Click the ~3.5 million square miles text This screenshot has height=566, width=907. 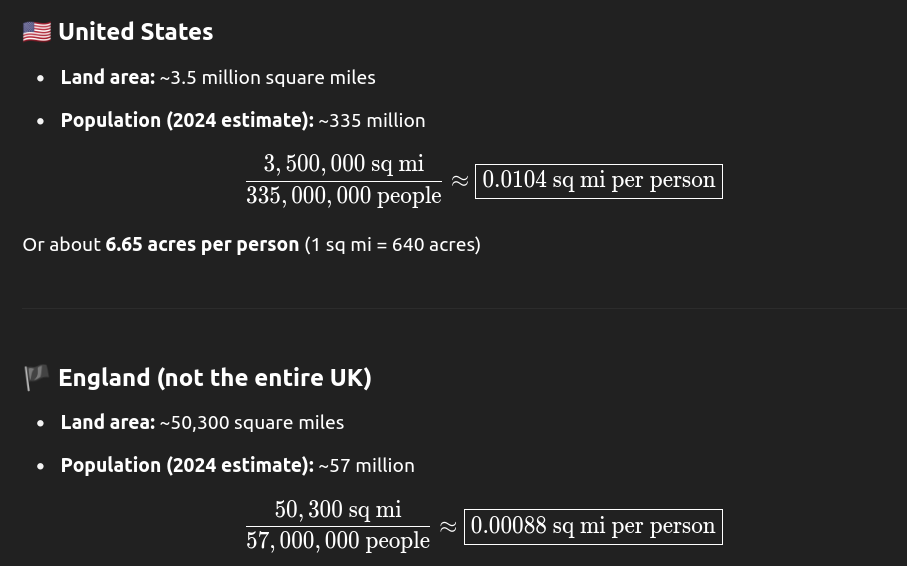[267, 78]
